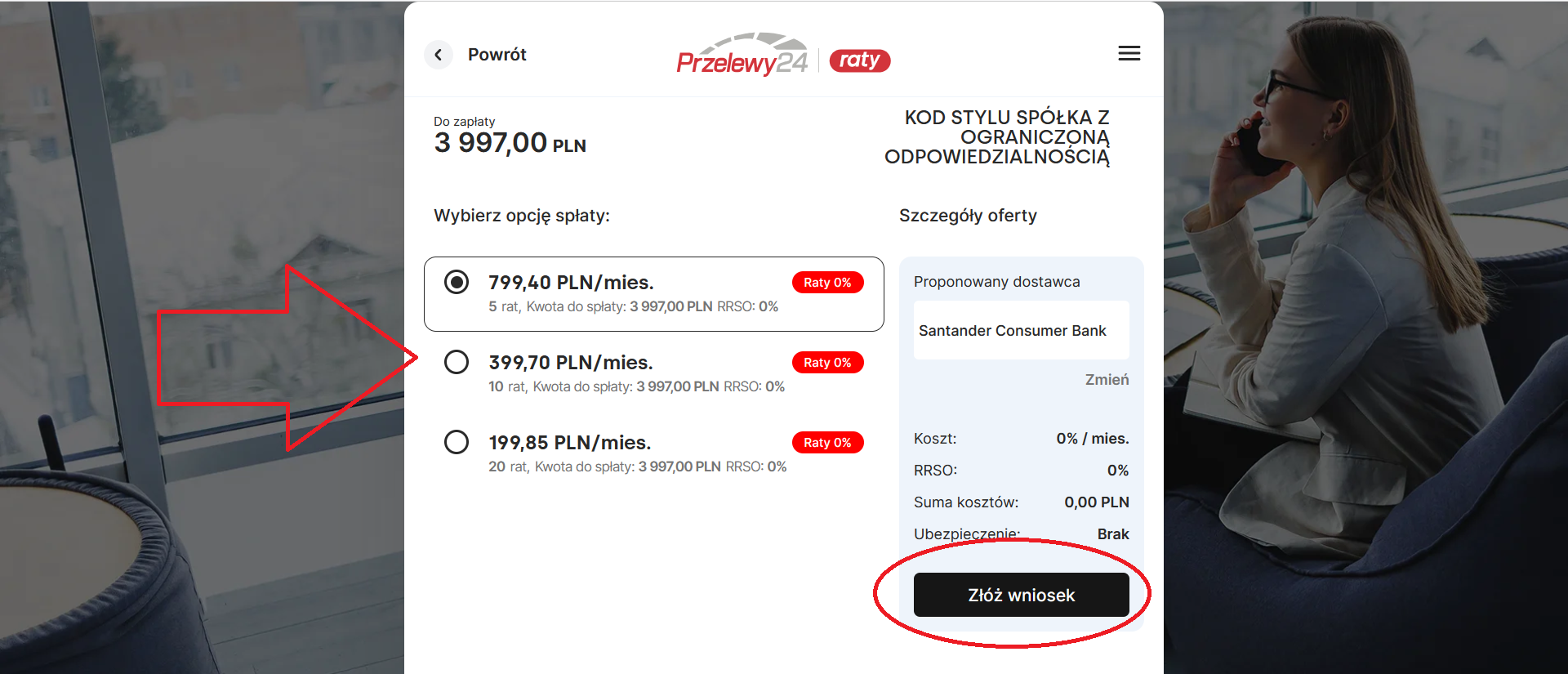Select the 799,40 PLN/mies. radio option
This screenshot has width=1568, height=674.
[x=457, y=283]
